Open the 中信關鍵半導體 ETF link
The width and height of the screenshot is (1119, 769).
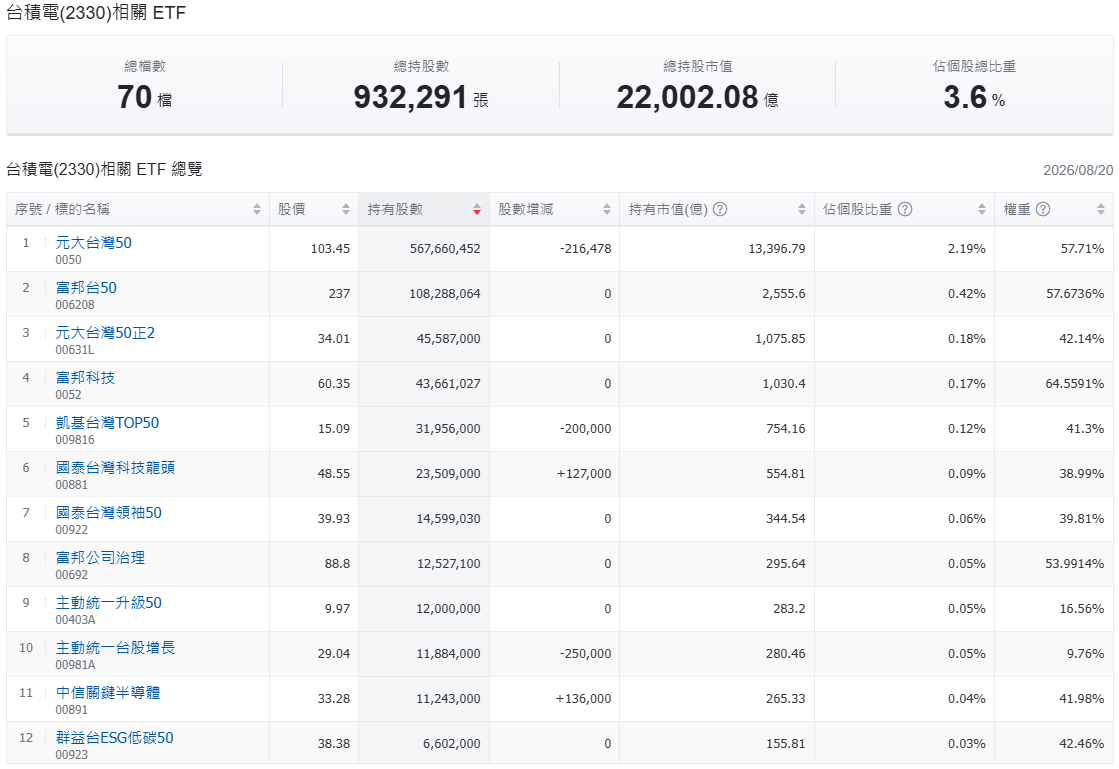pyautogui.click(x=108, y=692)
